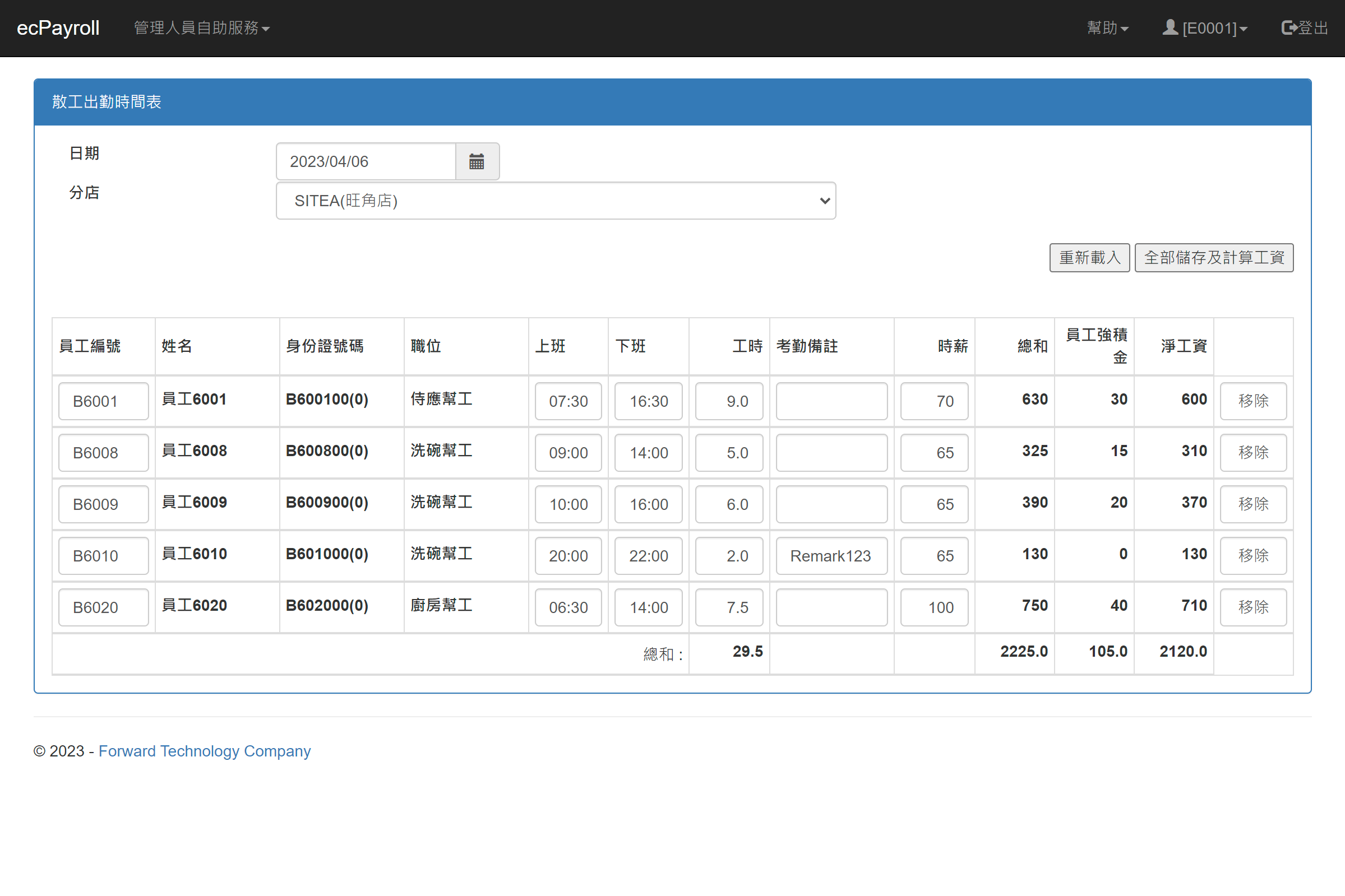Screen dimensions: 1345x896
Task: Click the empty remark field for B6009
Action: pos(831,504)
